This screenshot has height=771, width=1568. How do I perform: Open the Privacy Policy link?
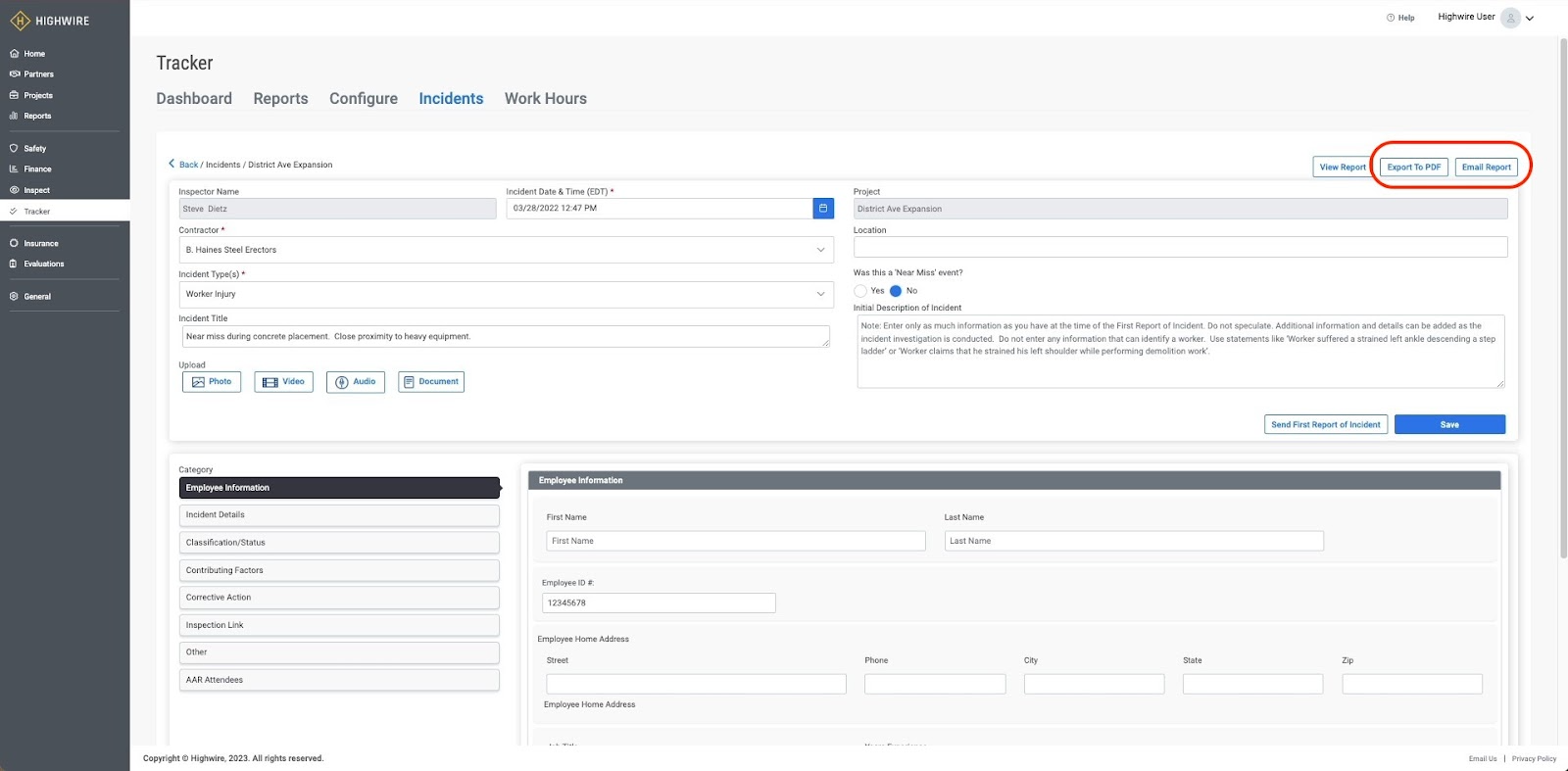coord(1534,759)
